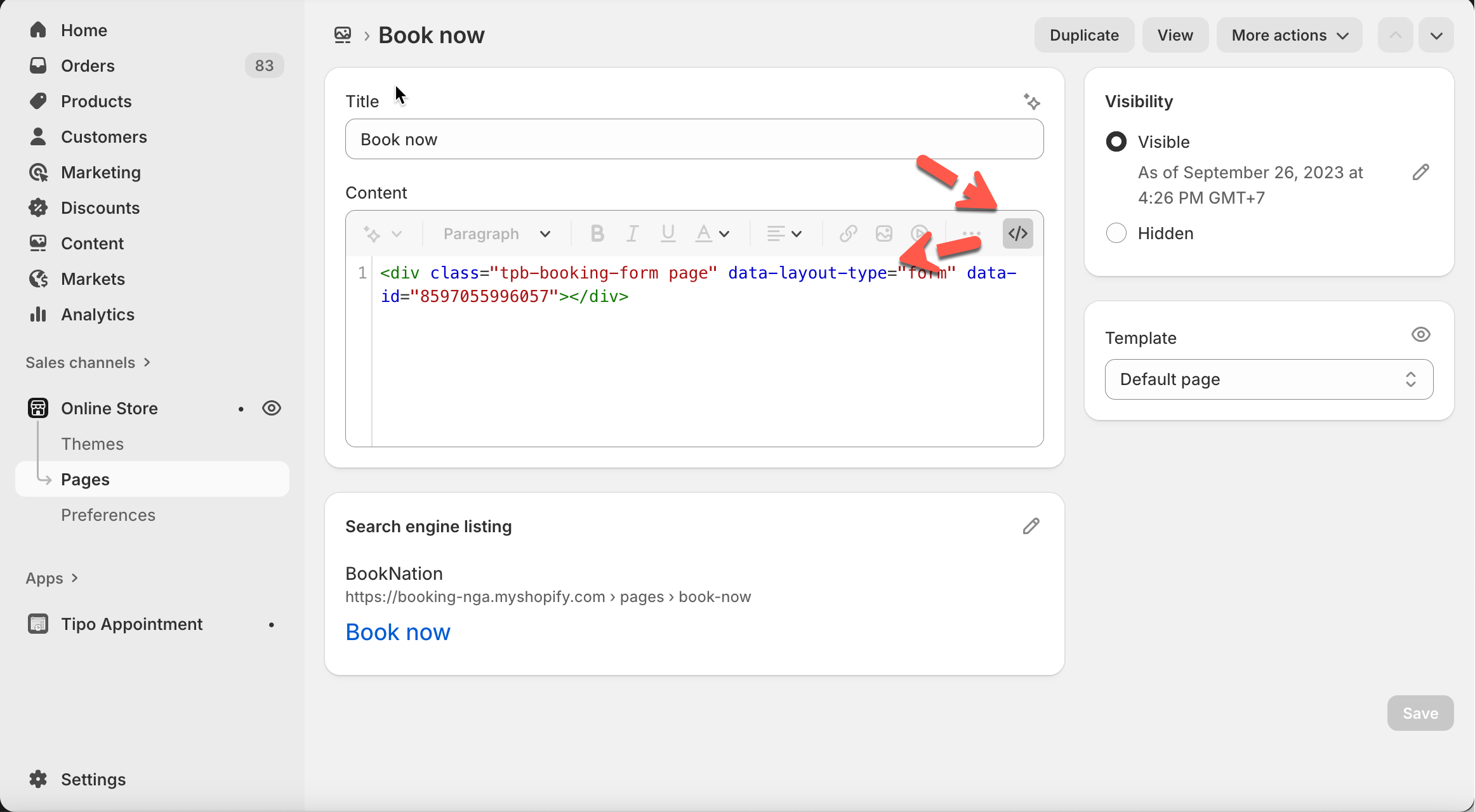Image resolution: width=1475 pixels, height=812 pixels.
Task: Click the Title input field
Action: [694, 140]
